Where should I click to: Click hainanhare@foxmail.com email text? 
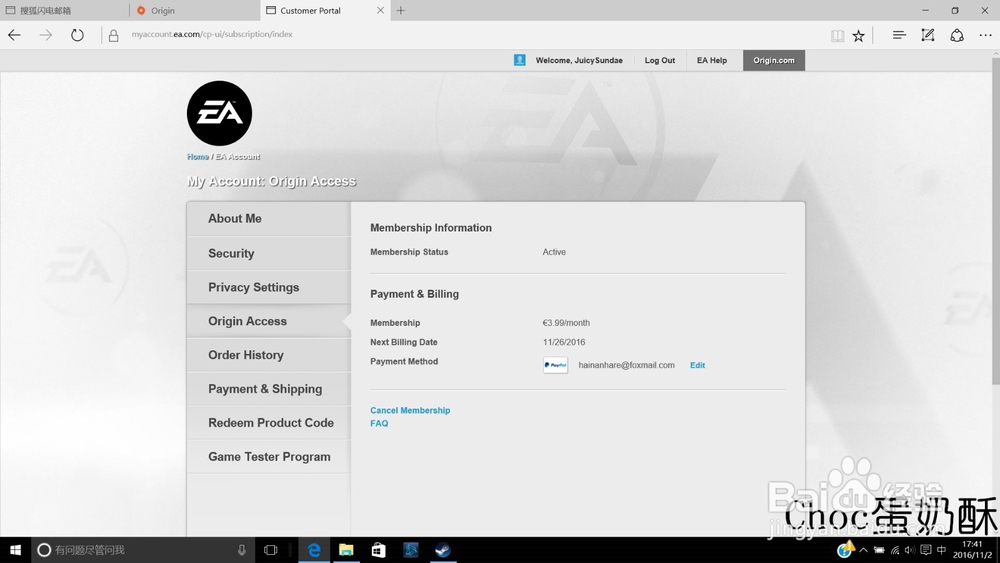(626, 365)
